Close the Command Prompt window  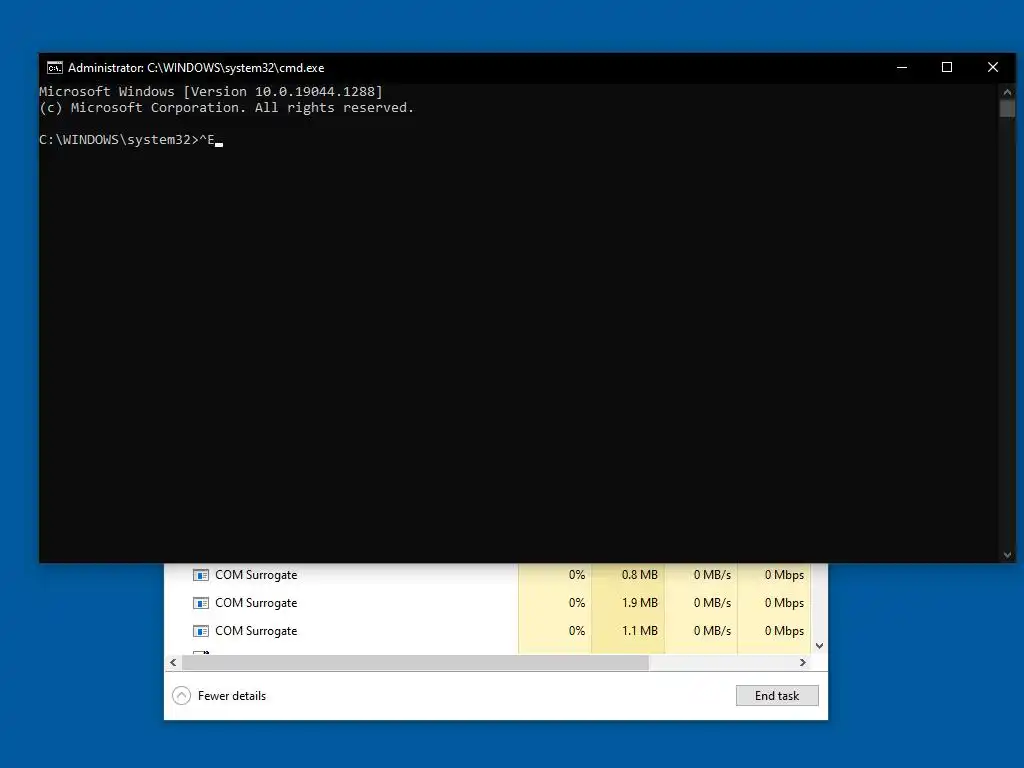pyautogui.click(x=993, y=67)
